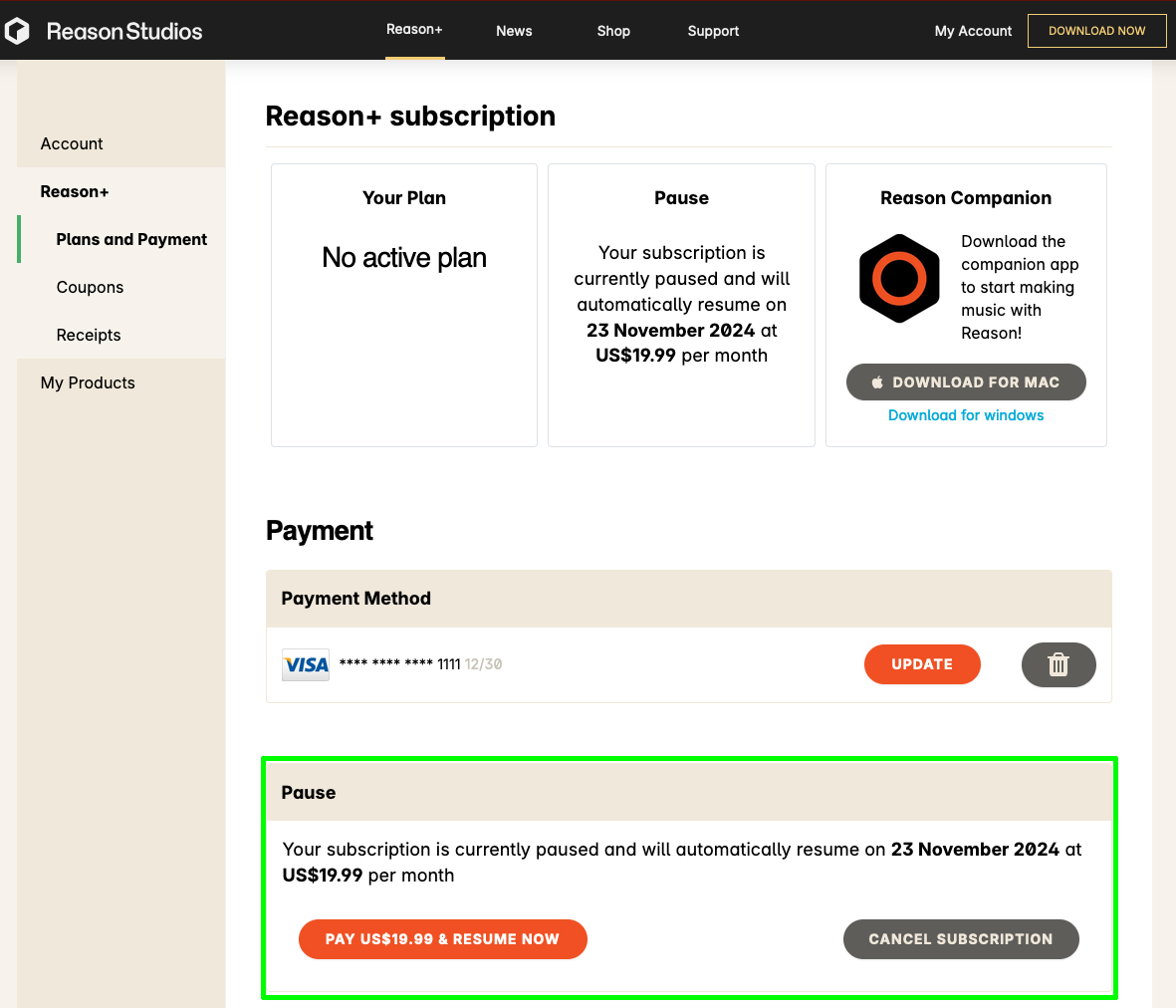
Task: Delete payment method with trash icon
Action: pyautogui.click(x=1058, y=664)
